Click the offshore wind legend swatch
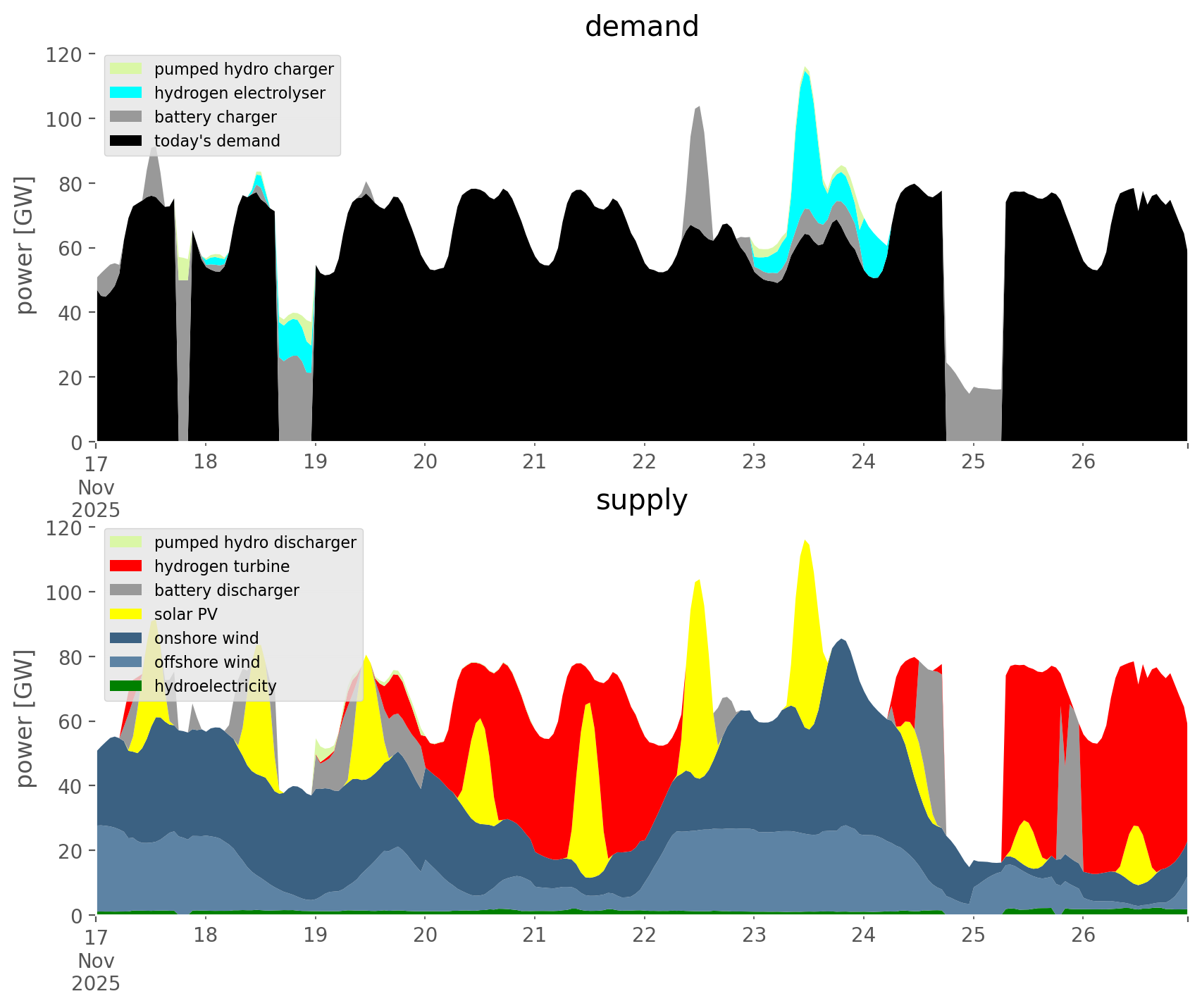 [x=126, y=662]
